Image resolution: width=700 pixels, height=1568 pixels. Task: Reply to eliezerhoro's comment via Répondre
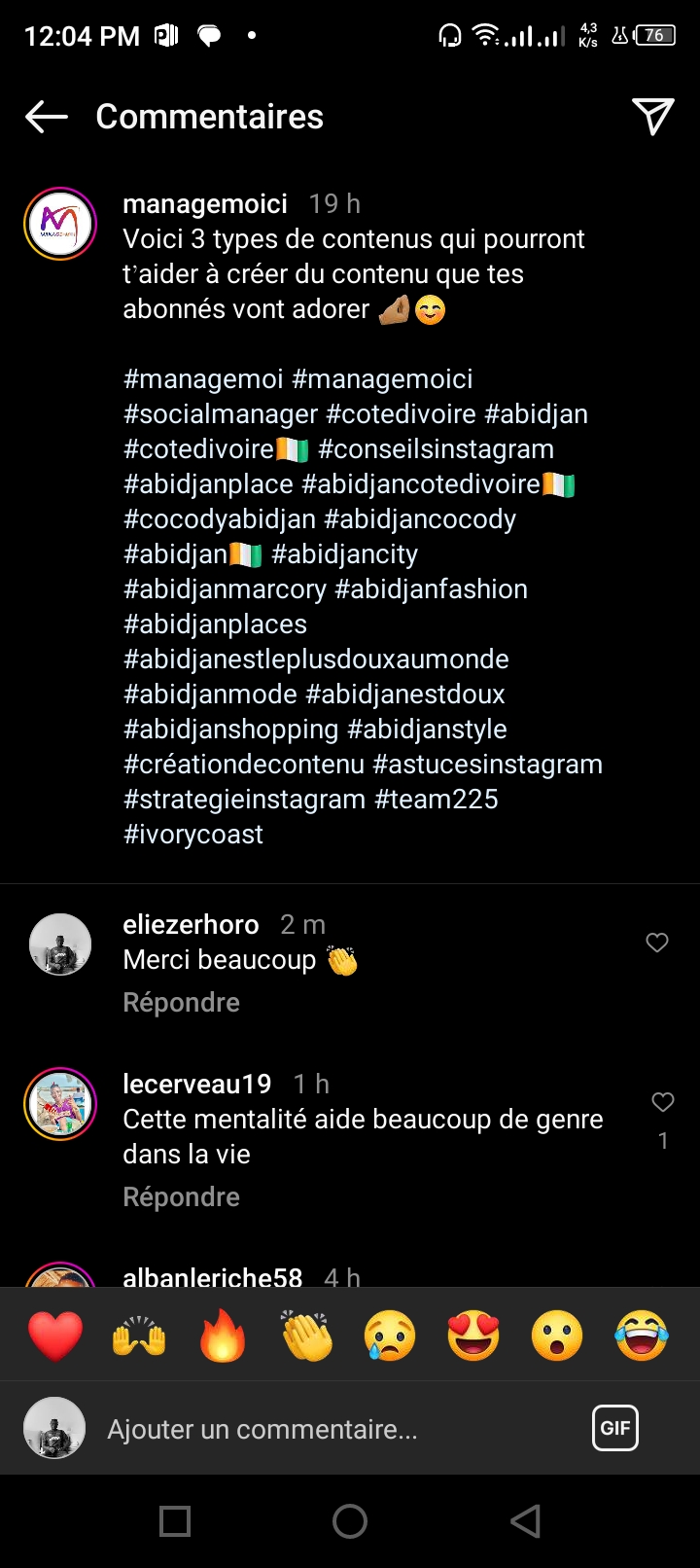[x=181, y=1002]
